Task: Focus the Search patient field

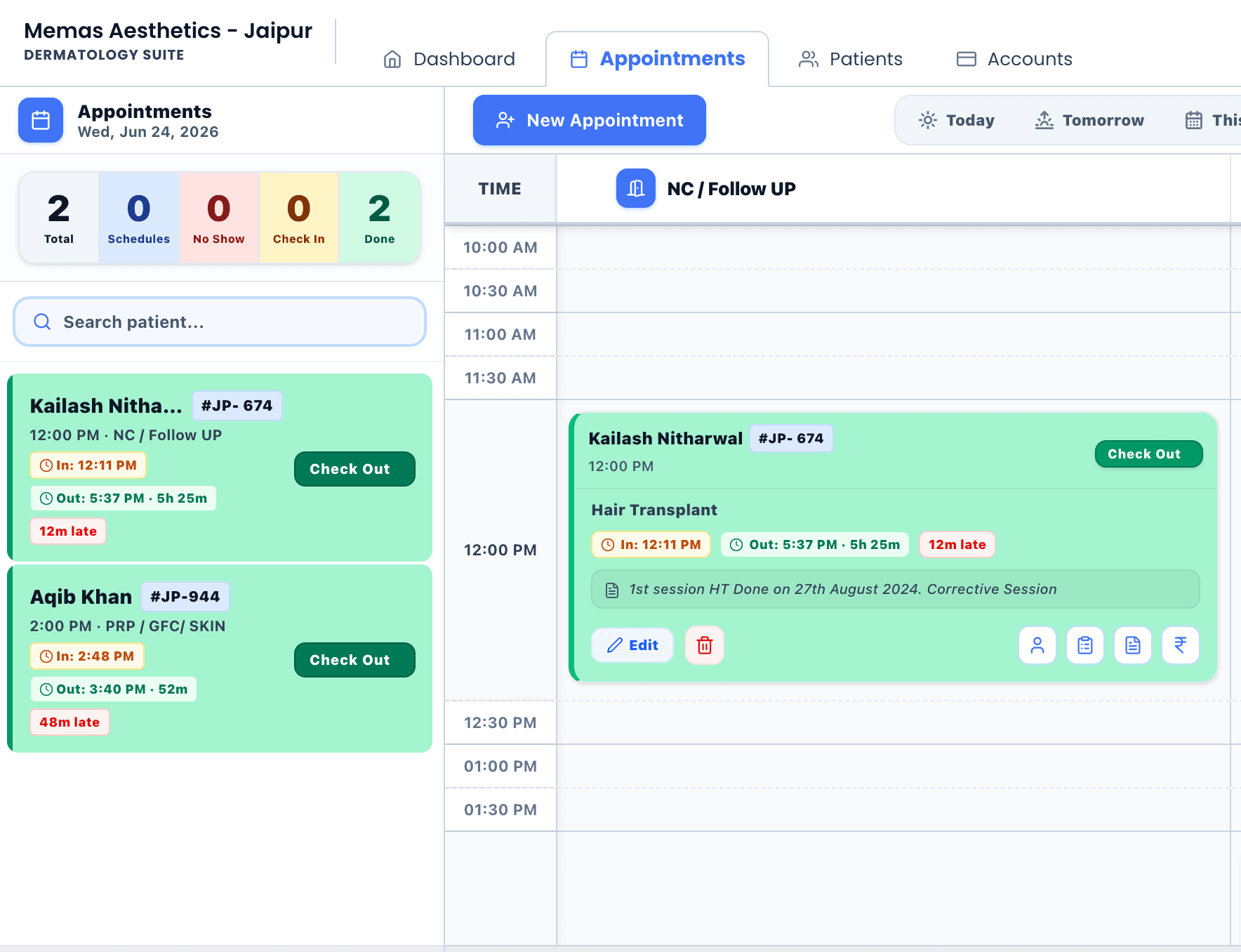Action: (220, 322)
